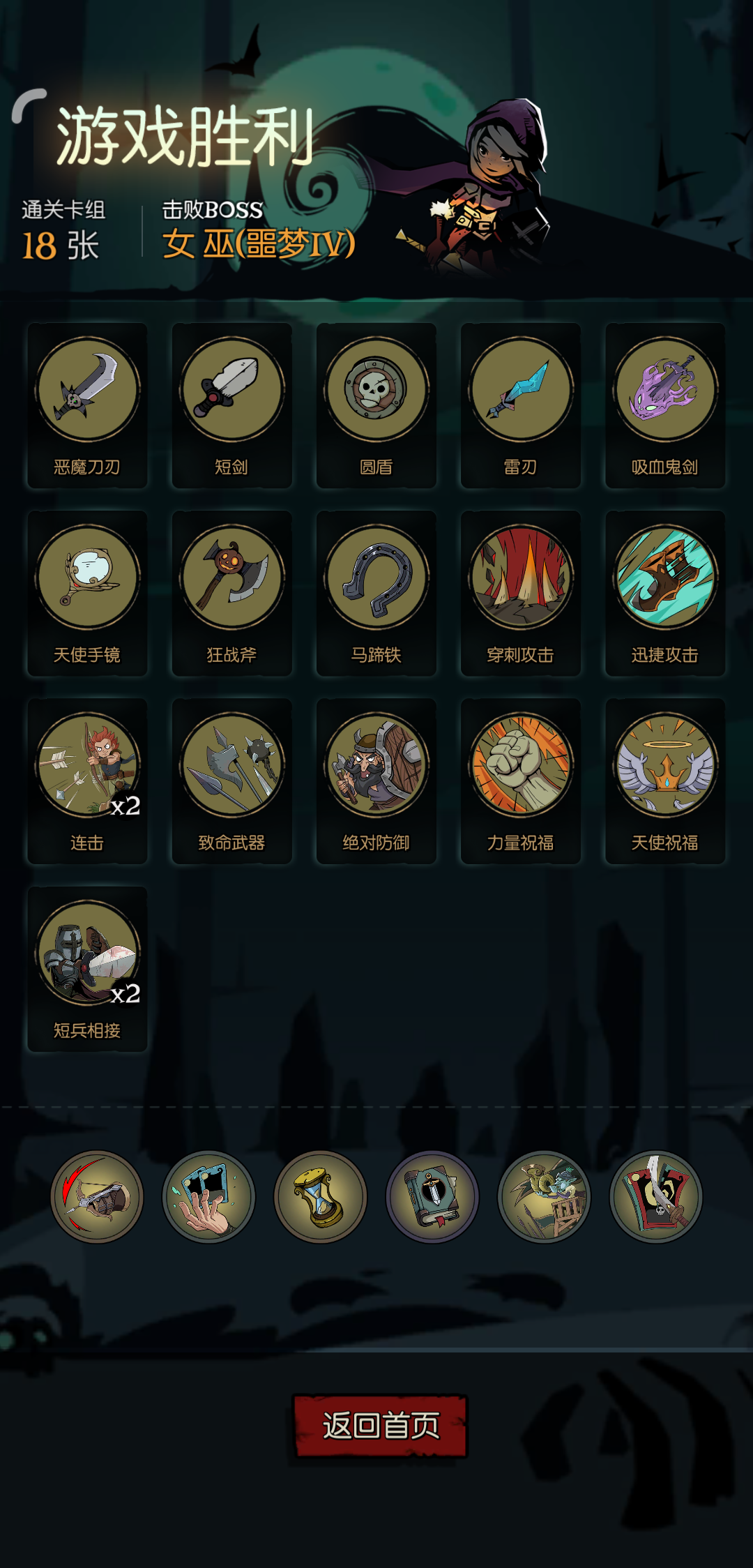Viewport: 753px width, 1568px height.
Task: Open the 天使祝福 winged crown card
Action: click(665, 781)
